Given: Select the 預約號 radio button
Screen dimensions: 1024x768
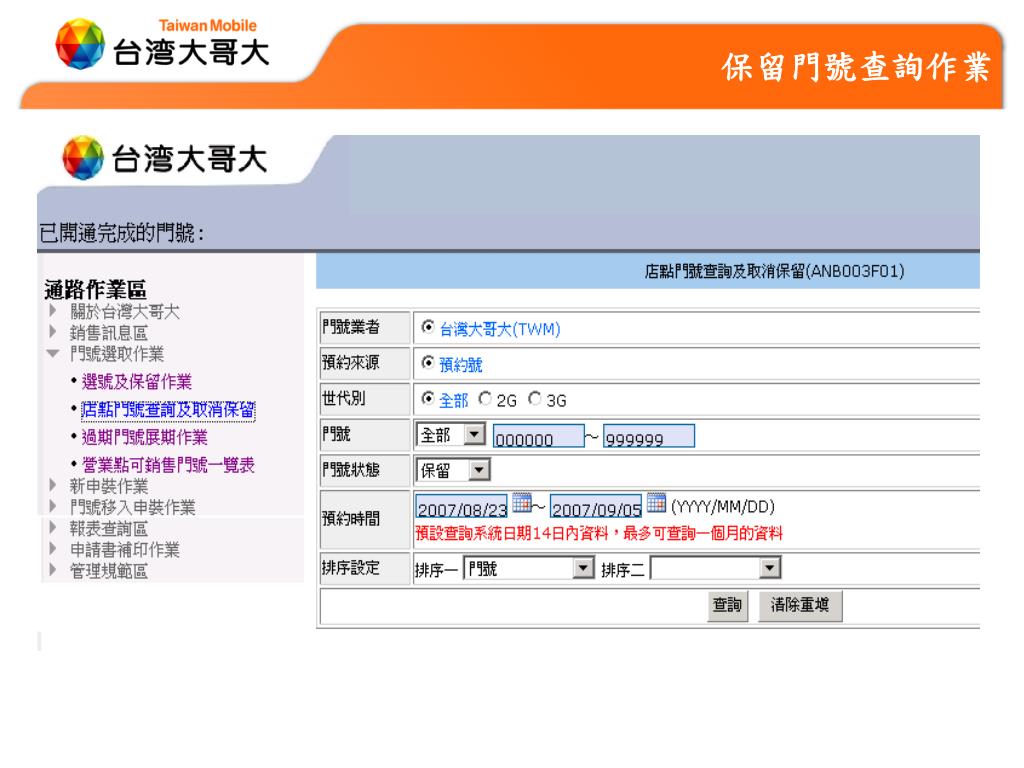Looking at the screenshot, I should [428, 362].
